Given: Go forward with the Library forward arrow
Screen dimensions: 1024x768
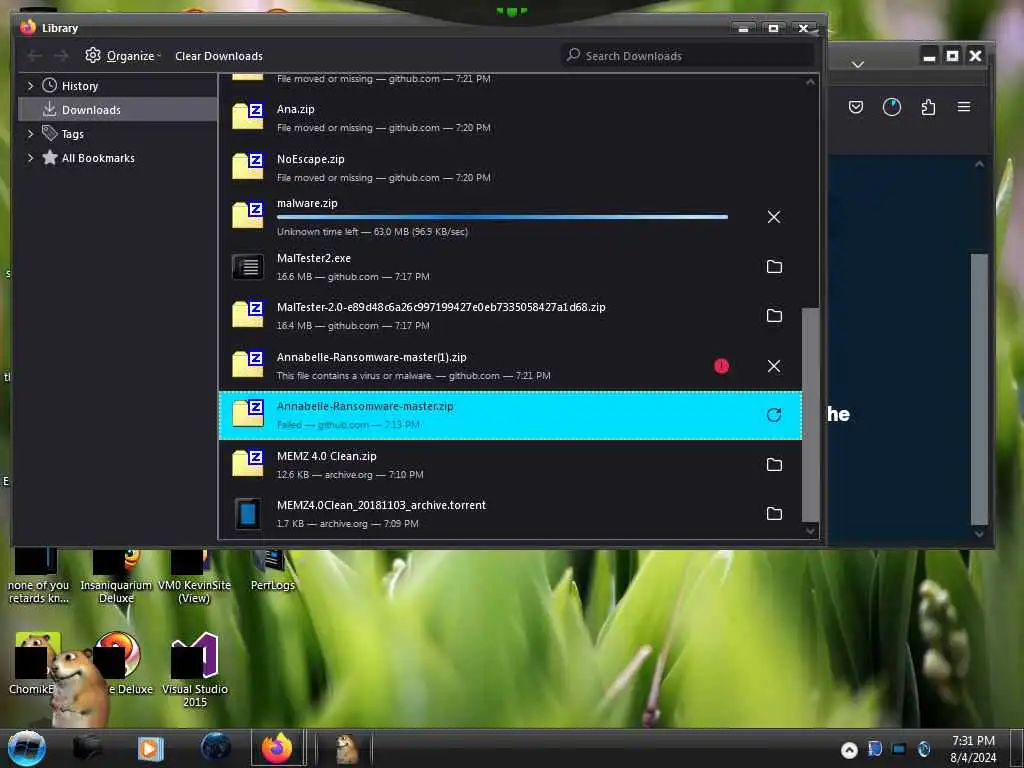Looking at the screenshot, I should click(61, 56).
